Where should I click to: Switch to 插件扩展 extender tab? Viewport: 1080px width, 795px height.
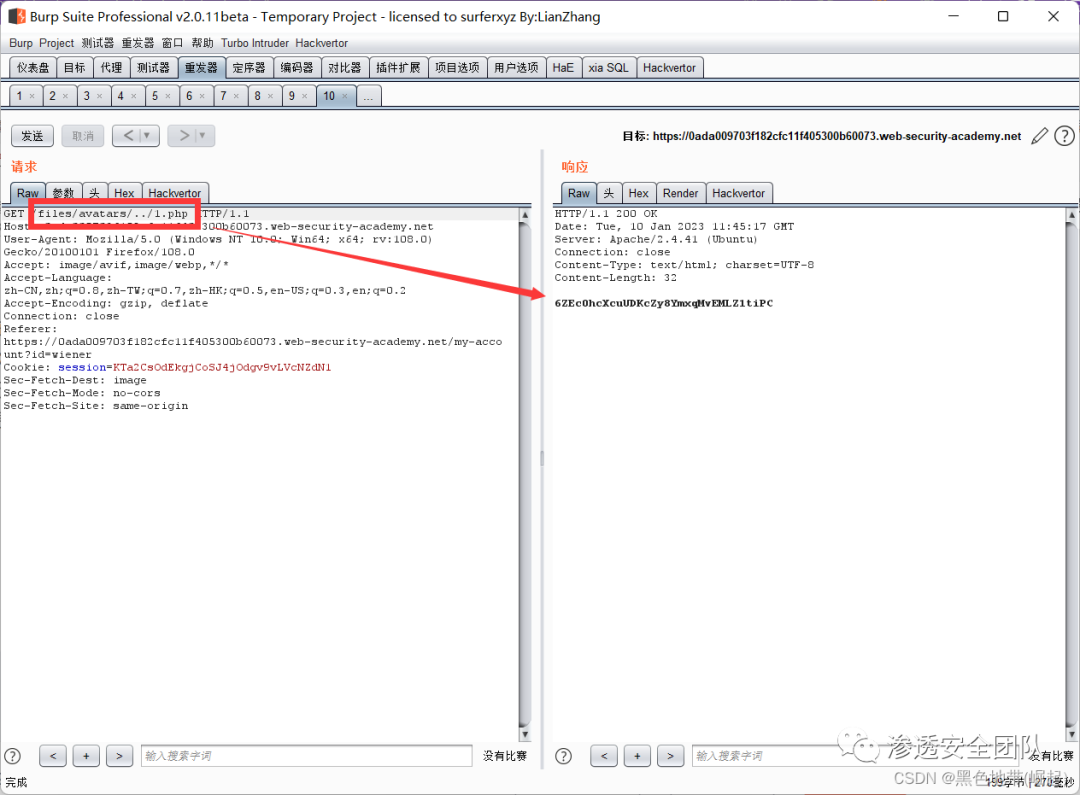coord(398,68)
